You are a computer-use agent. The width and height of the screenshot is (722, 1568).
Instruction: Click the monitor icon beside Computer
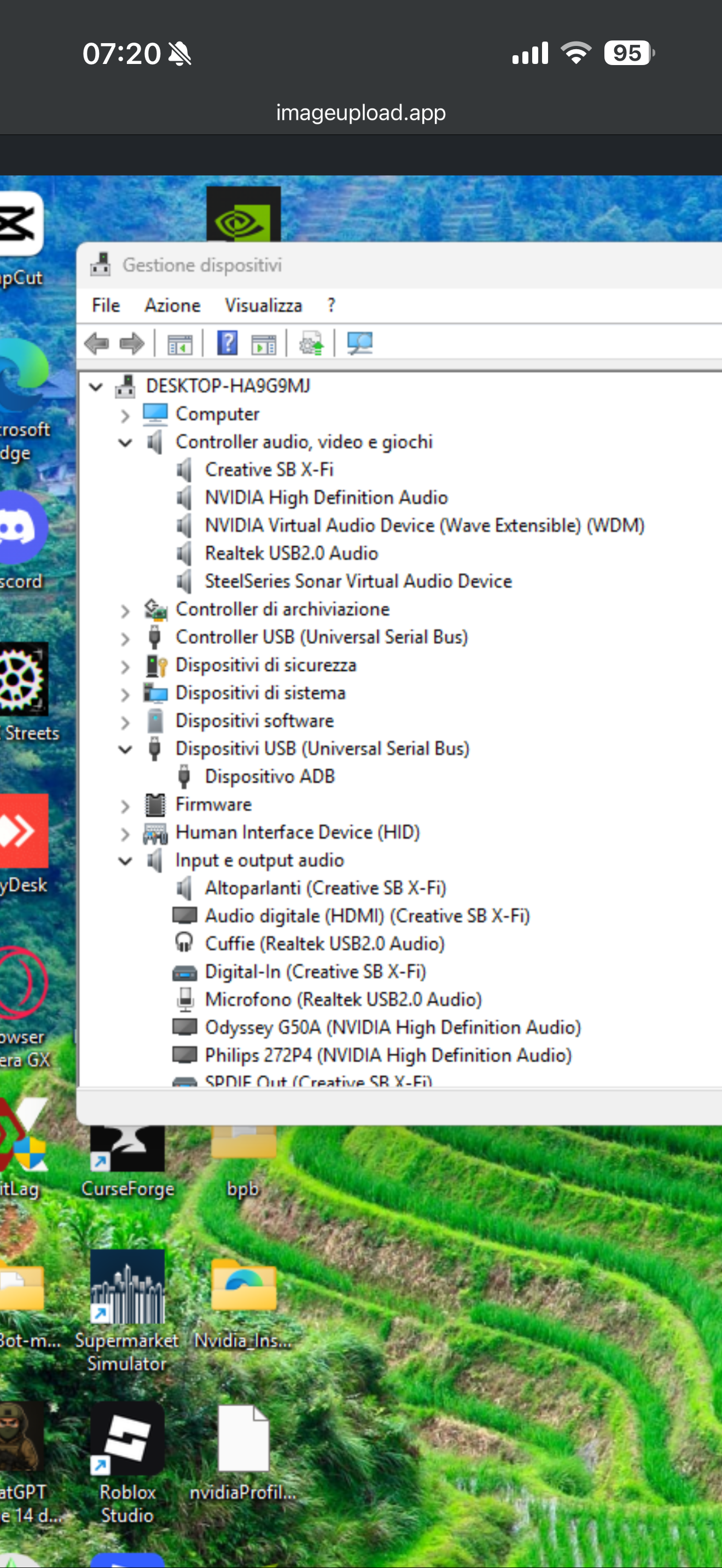(155, 414)
